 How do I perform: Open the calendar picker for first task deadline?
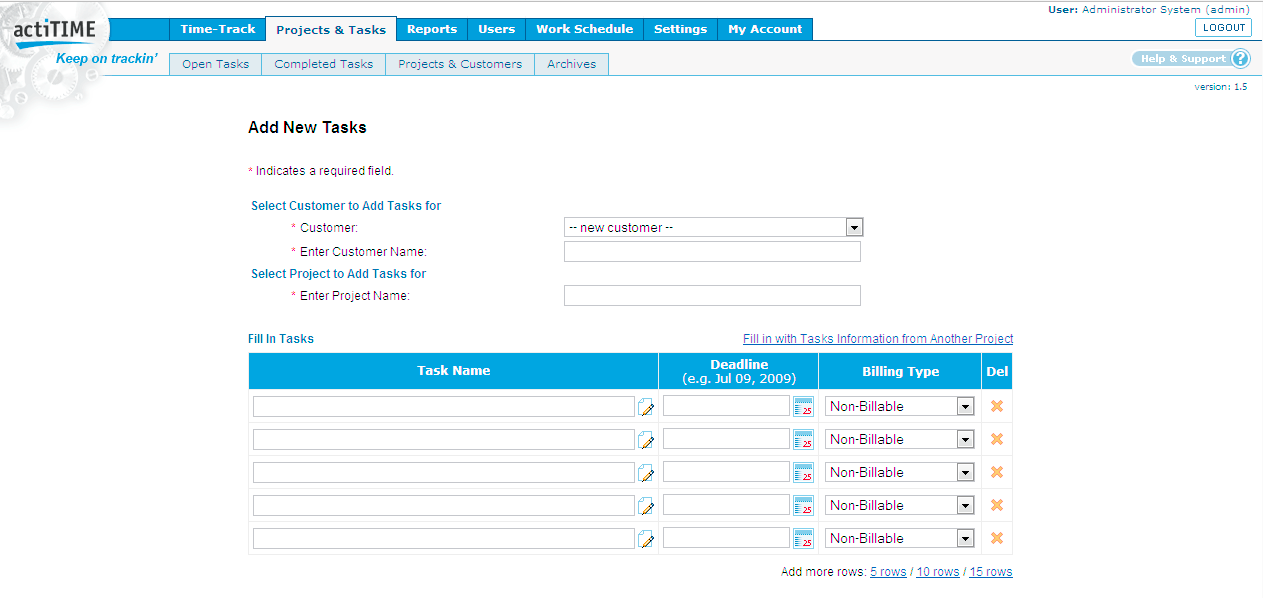[x=803, y=407]
